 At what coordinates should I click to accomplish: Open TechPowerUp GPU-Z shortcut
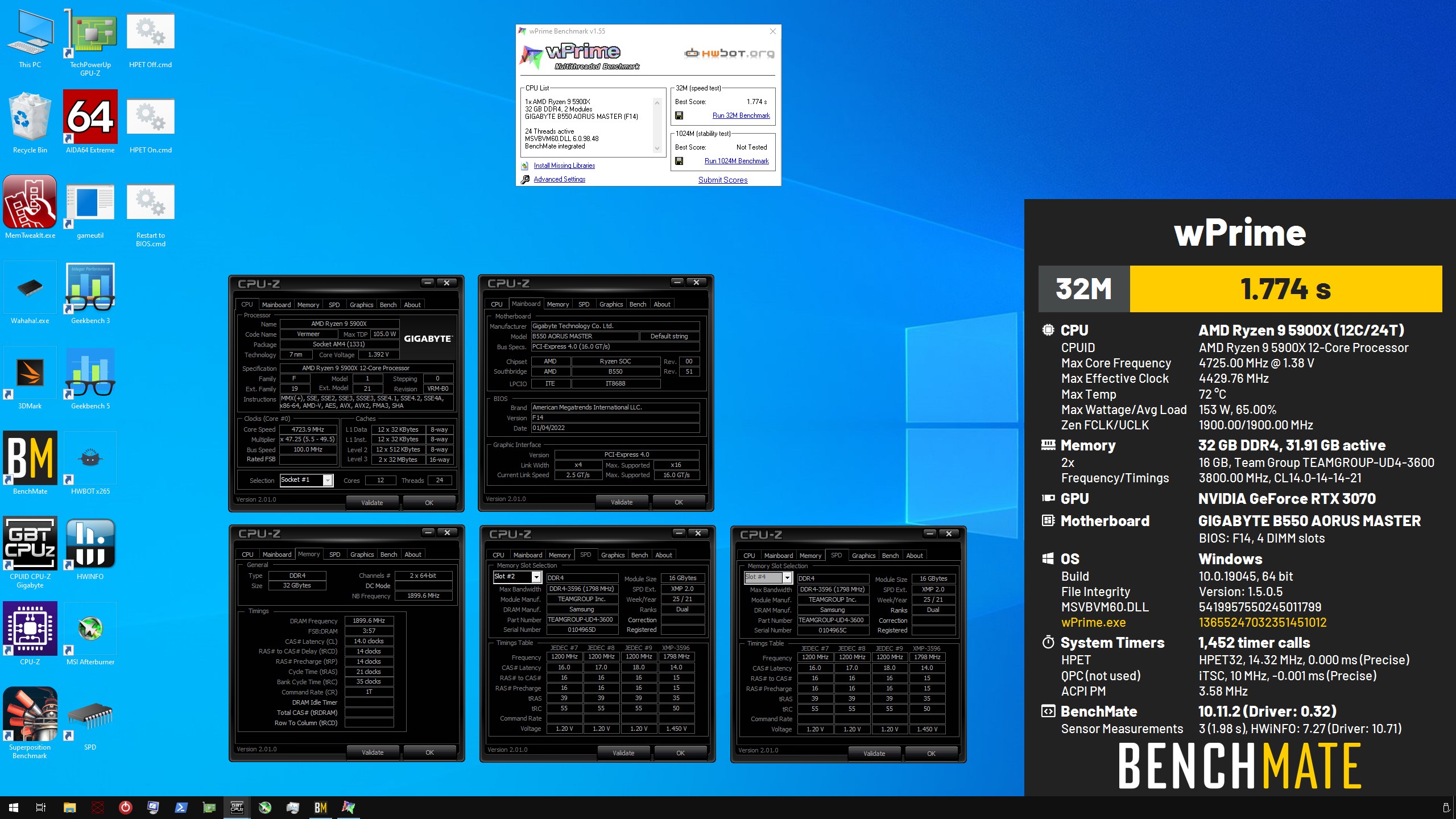tap(90, 42)
